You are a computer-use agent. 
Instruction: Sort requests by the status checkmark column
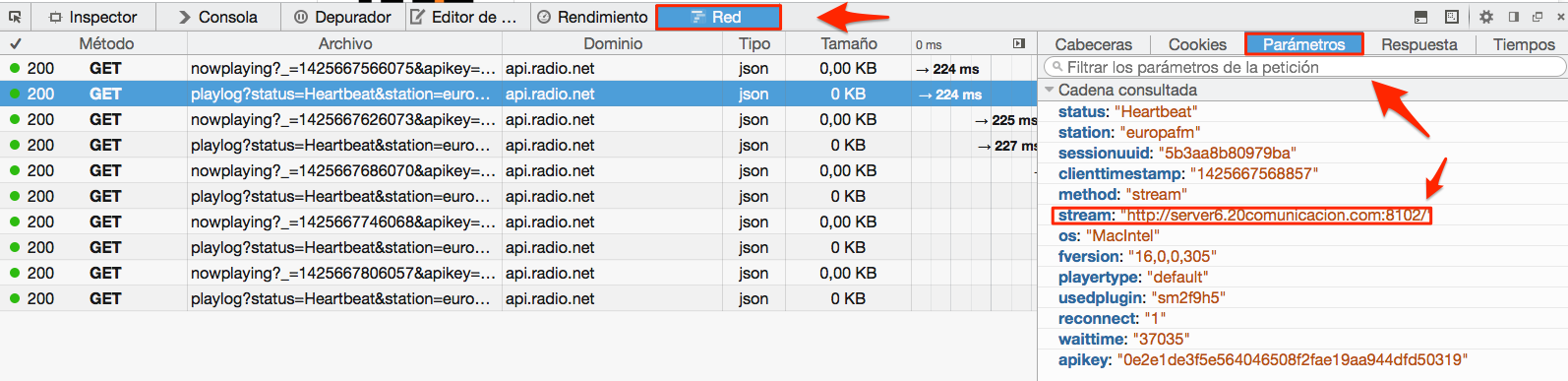(16, 43)
